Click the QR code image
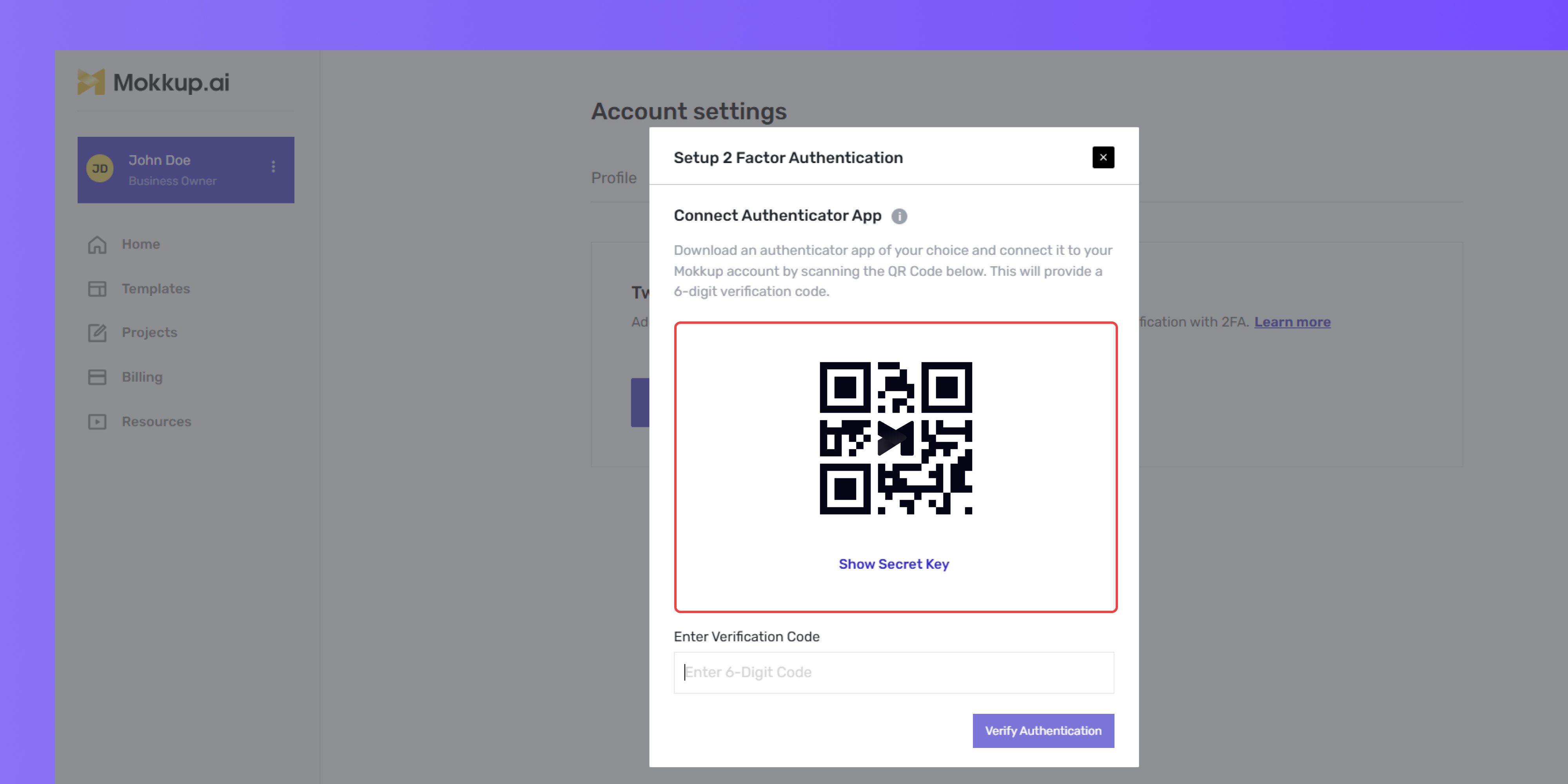This screenshot has height=784, width=1568. [x=895, y=438]
